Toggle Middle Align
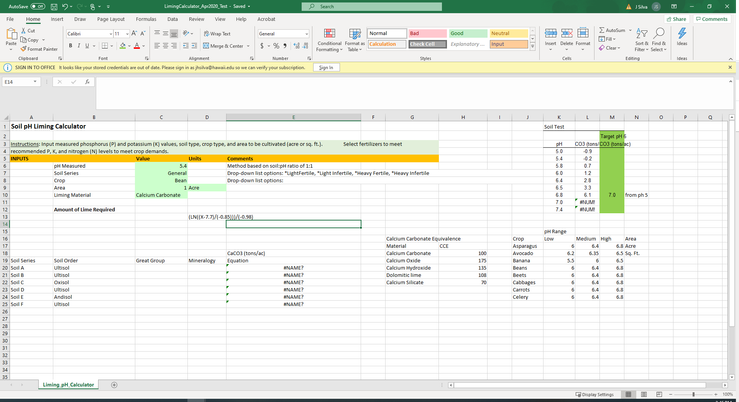The image size is (739, 402). (165, 33)
